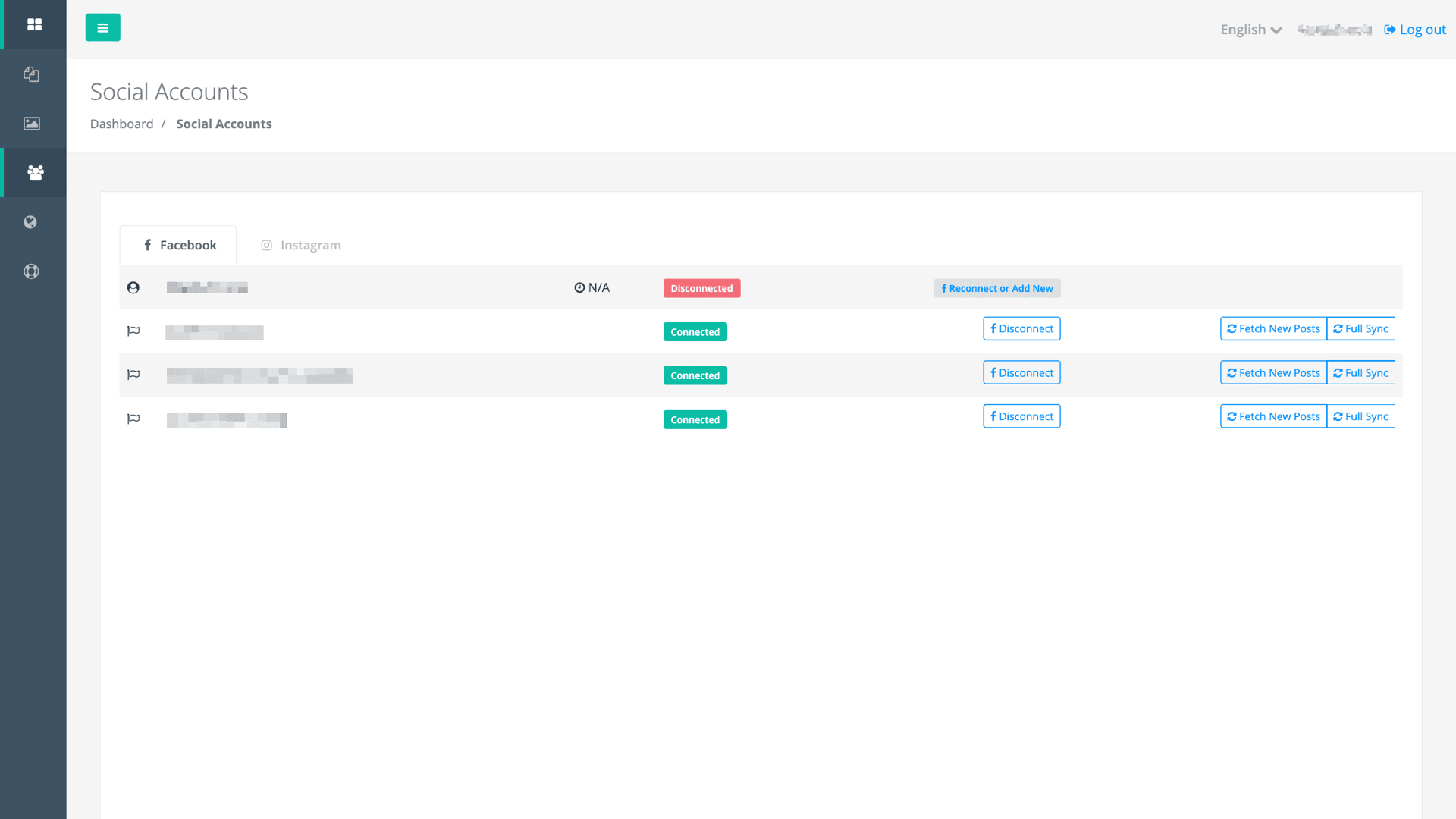1456x819 pixels.
Task: Click the flag icon of second row
Action: (133, 331)
